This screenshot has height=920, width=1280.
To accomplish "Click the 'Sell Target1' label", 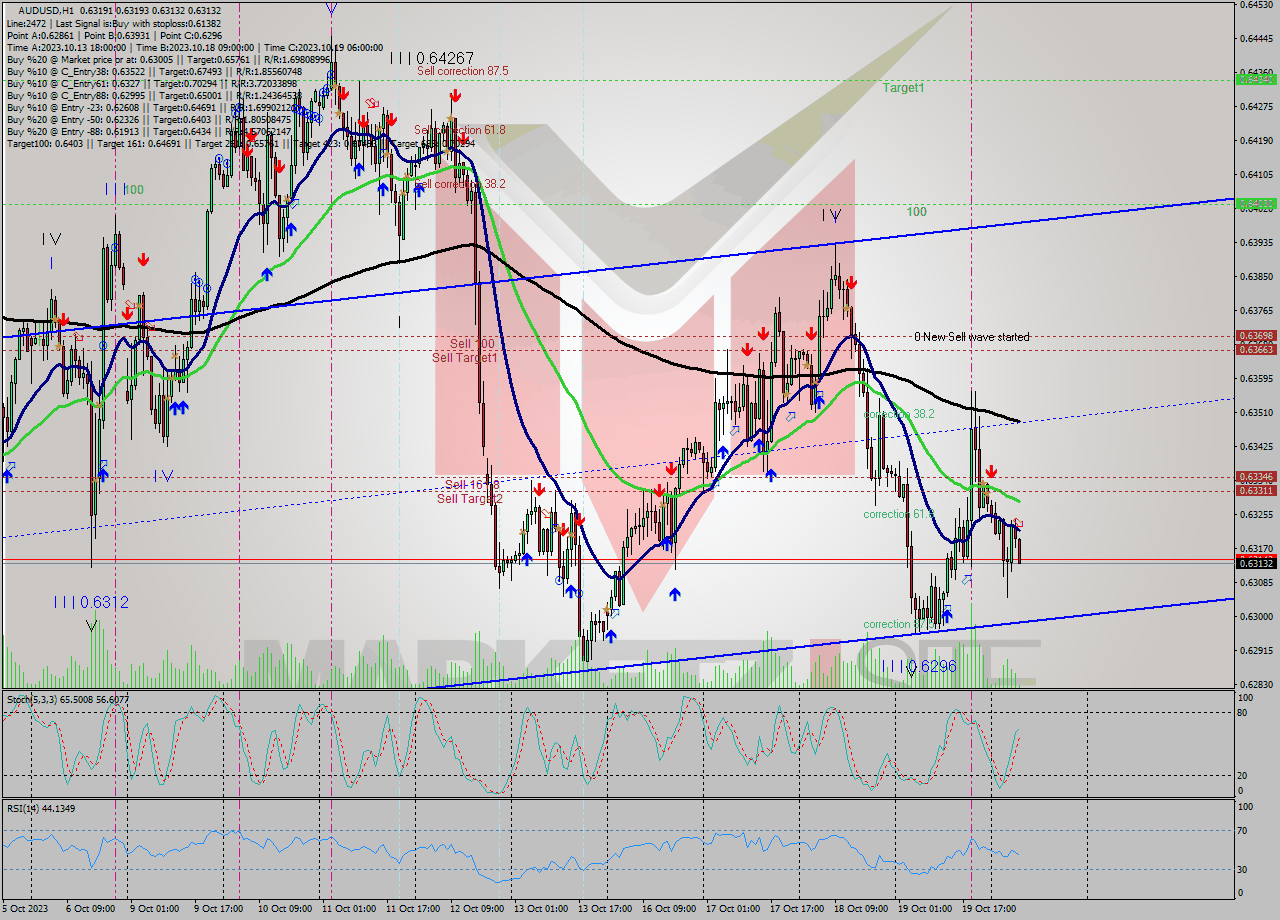I will pos(464,358).
